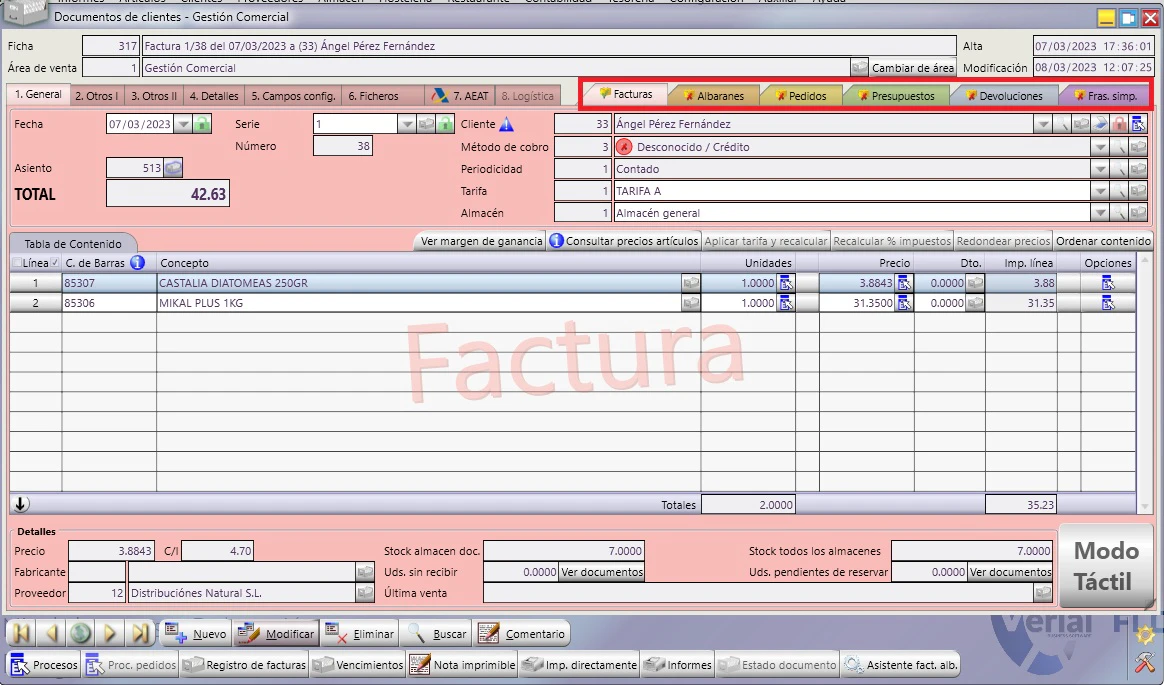Click the blue info icon beside C. de Barras
The width and height of the screenshot is (1164, 685).
tap(137, 262)
